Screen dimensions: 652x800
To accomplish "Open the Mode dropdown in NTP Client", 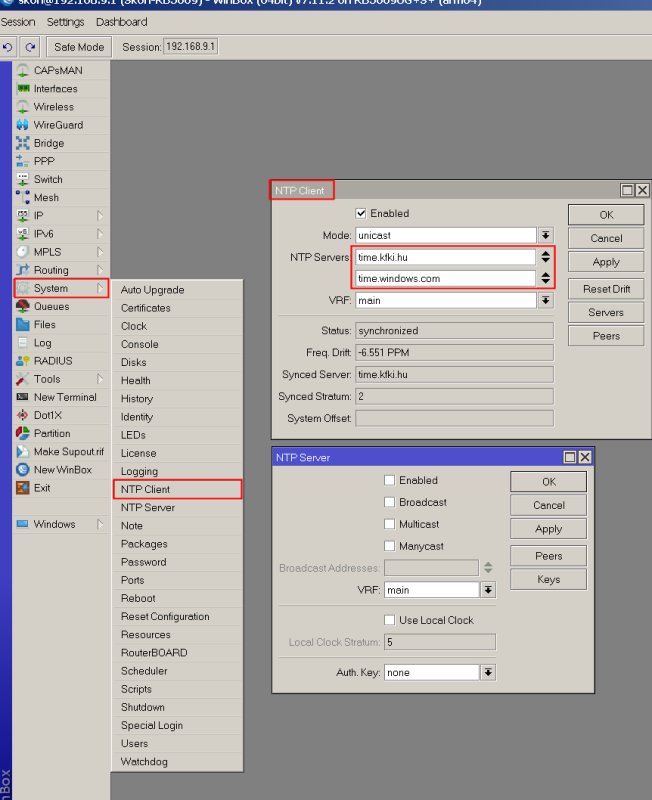I will 546,235.
